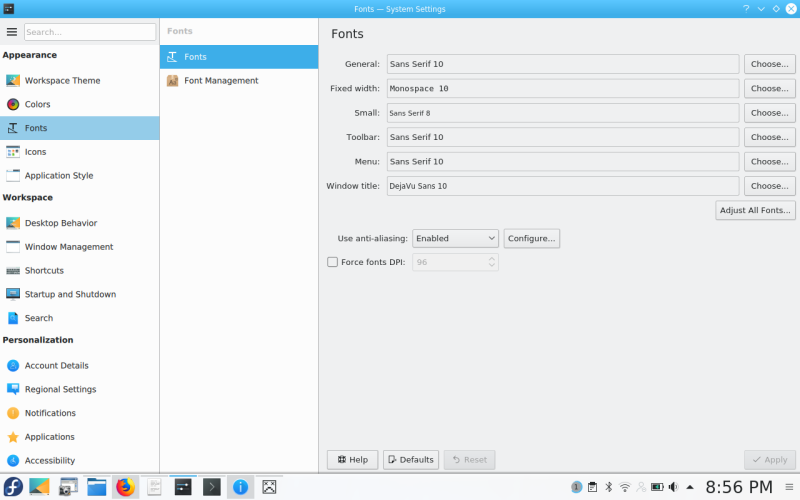The width and height of the screenshot is (800, 500).
Task: Open Application Style settings
Action: tap(80, 176)
